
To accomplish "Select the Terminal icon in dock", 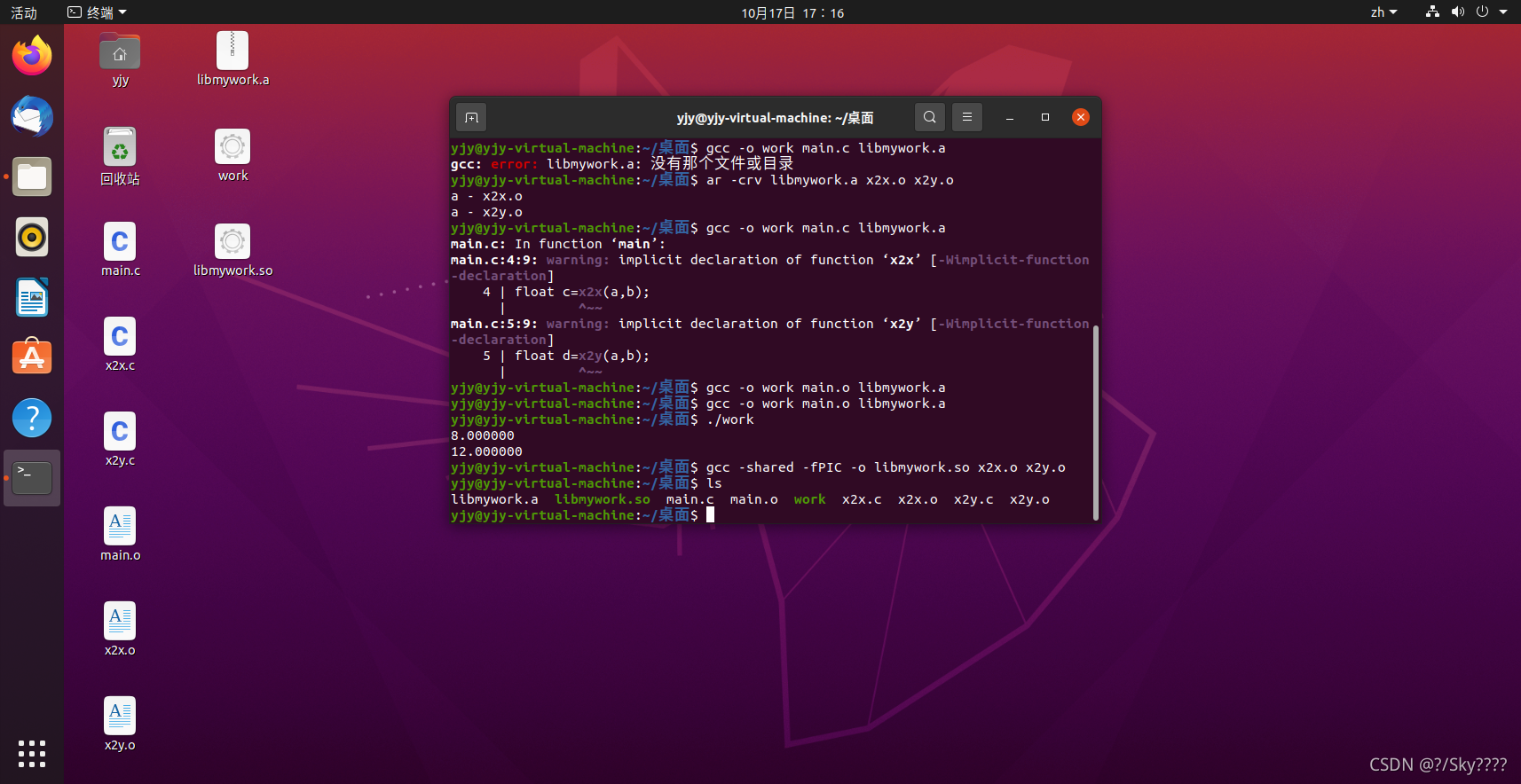I will point(32,478).
